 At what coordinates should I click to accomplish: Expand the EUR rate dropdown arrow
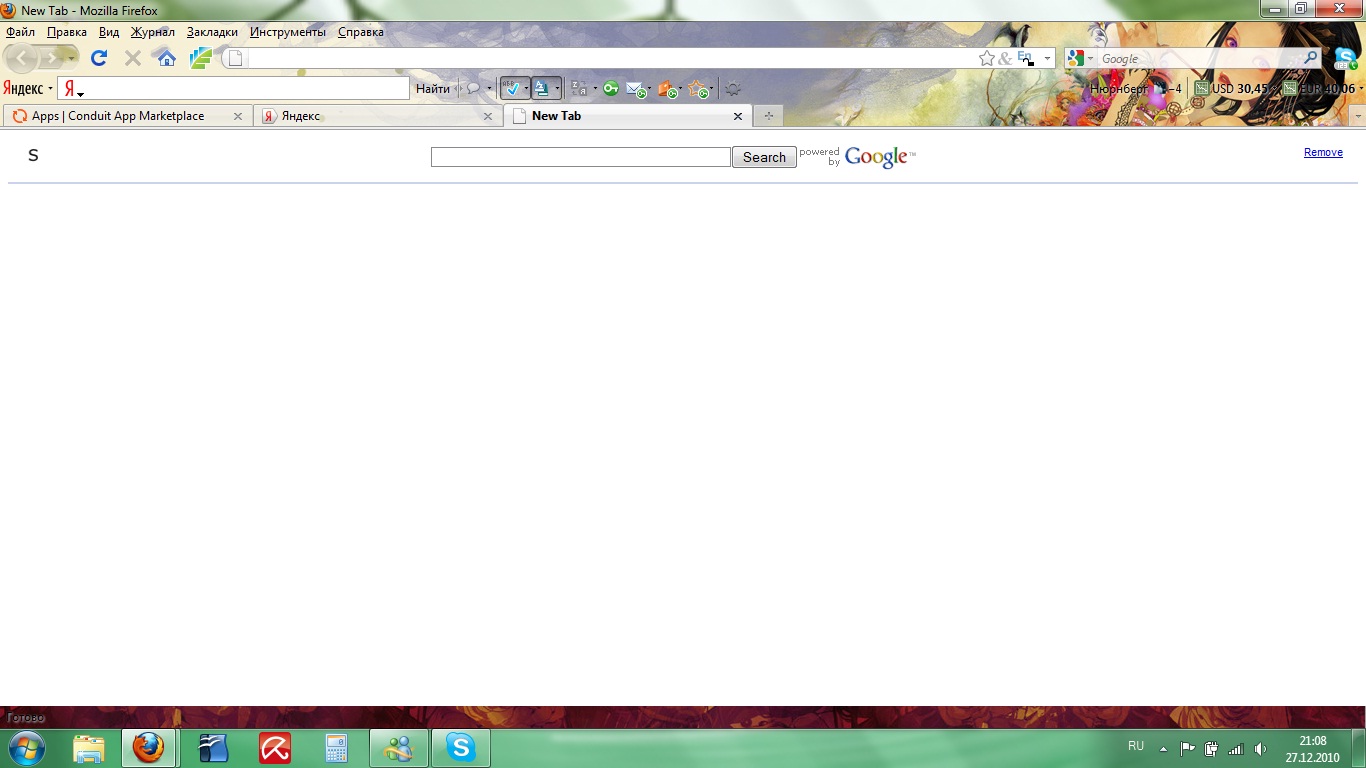tap(1361, 89)
